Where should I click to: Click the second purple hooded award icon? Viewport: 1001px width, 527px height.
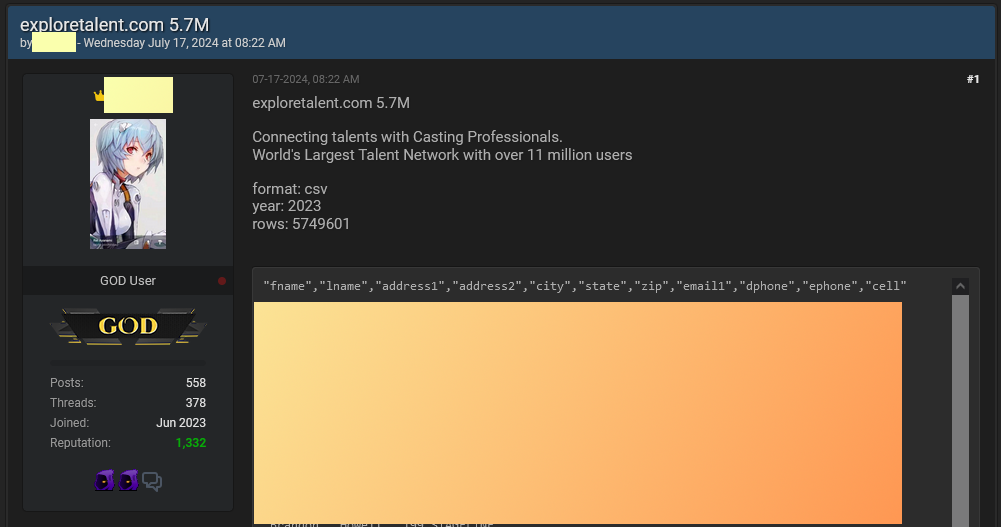[x=128, y=480]
